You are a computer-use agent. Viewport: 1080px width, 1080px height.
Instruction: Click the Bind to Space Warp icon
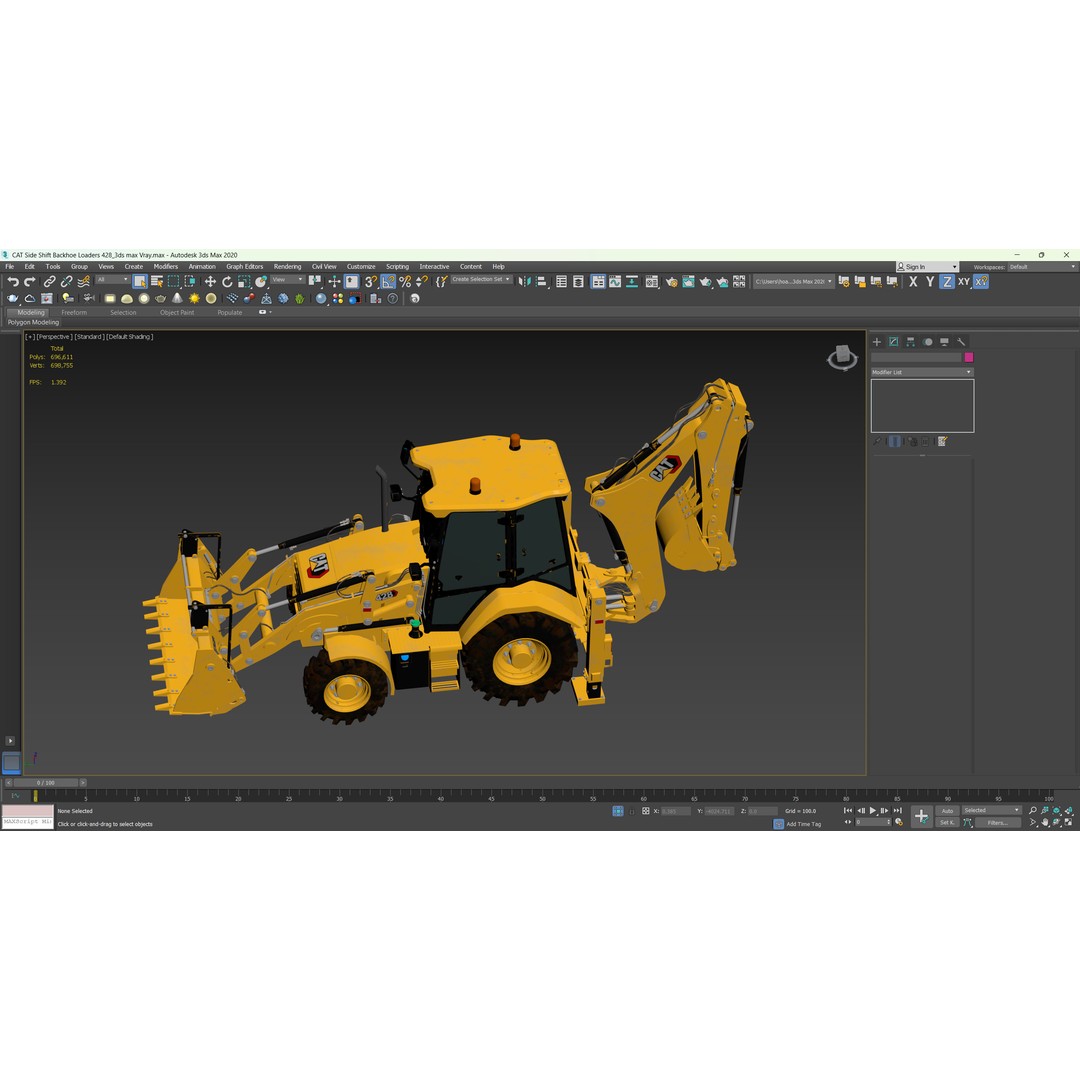point(83,282)
